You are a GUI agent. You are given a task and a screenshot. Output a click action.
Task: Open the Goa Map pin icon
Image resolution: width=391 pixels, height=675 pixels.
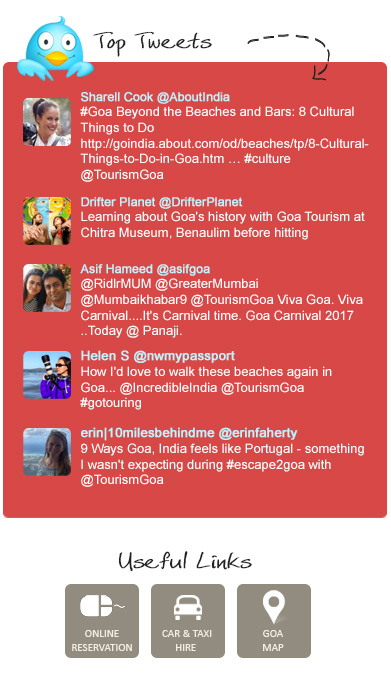coord(274,621)
